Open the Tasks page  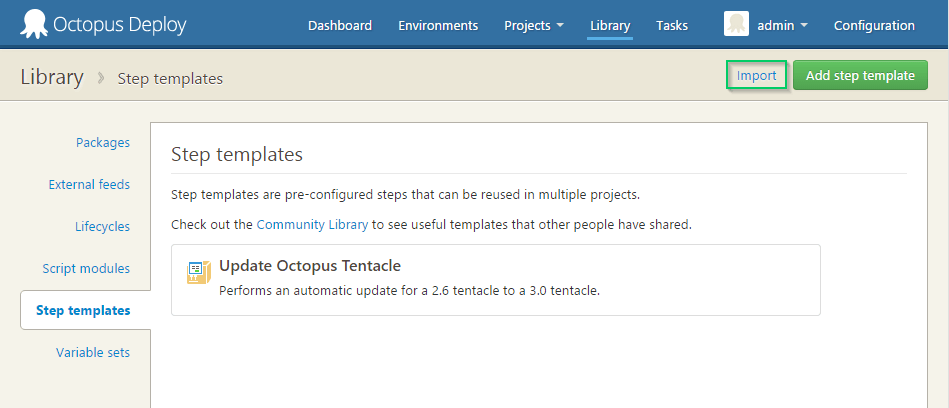[672, 26]
